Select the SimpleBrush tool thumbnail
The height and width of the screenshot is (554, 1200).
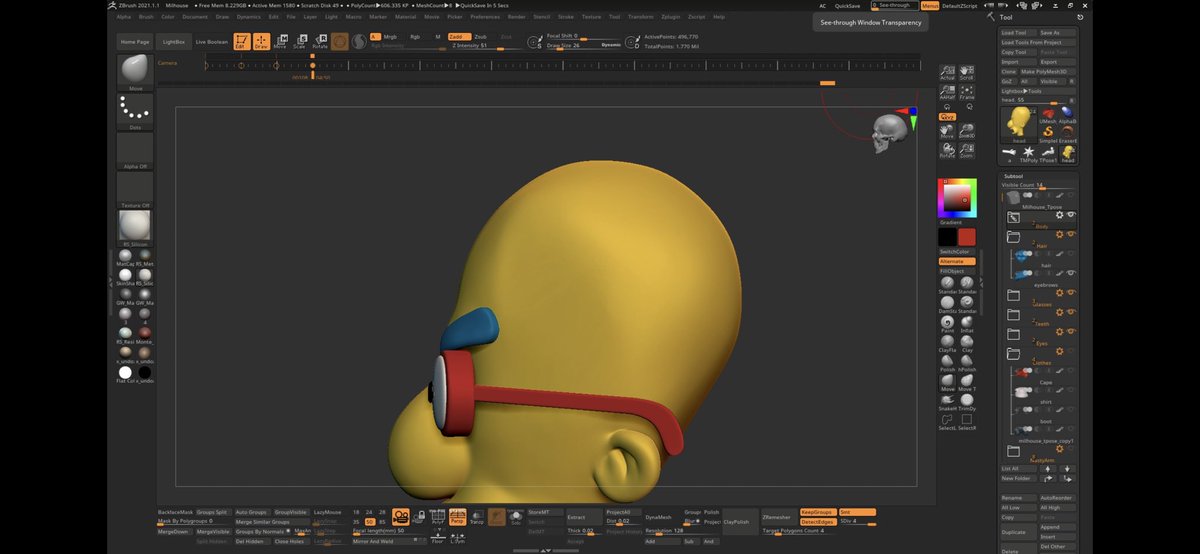[x=1048, y=133]
